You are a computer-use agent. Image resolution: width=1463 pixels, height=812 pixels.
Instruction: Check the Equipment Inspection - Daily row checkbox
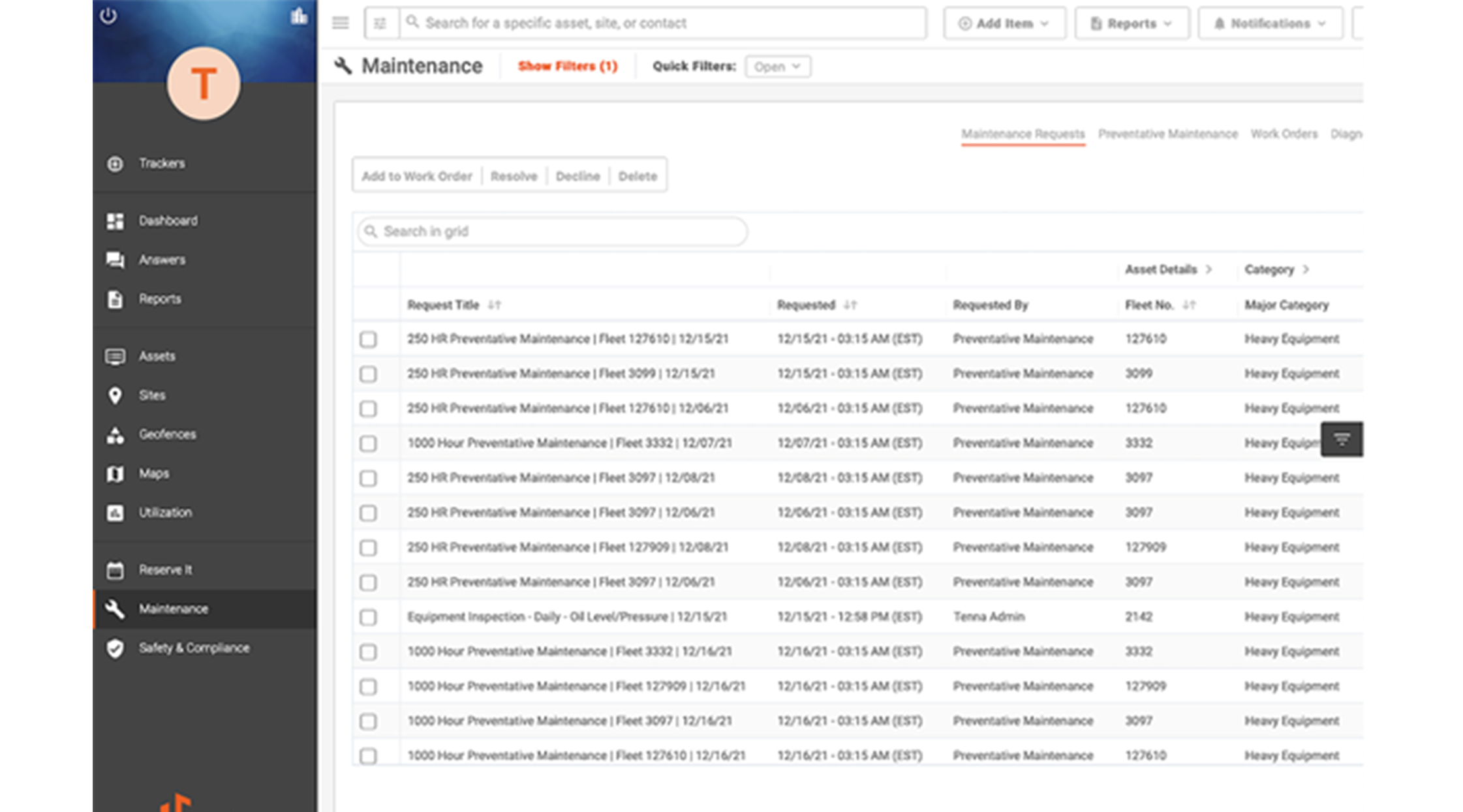pyautogui.click(x=369, y=616)
